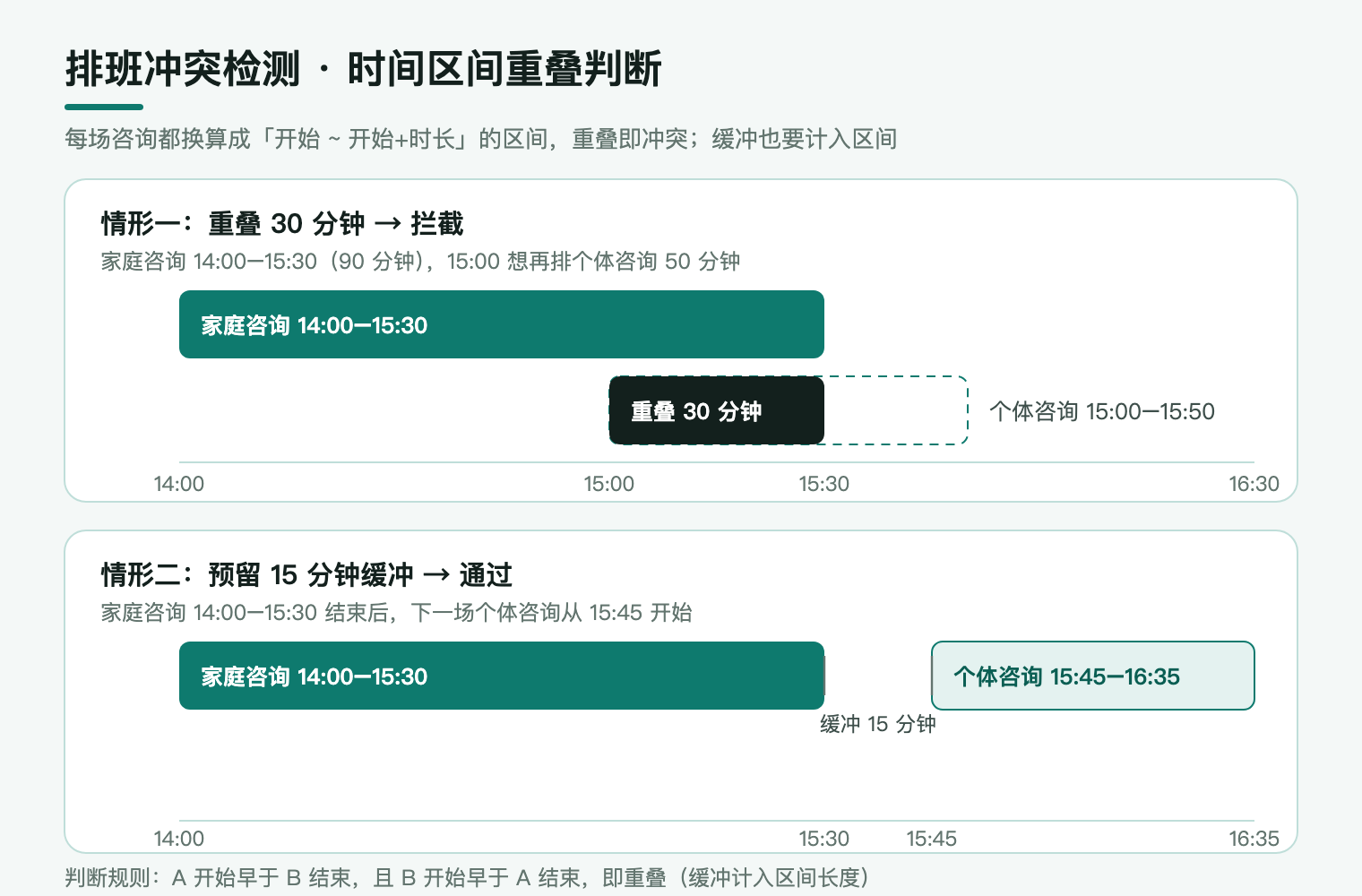1362x896 pixels.
Task: Click the 15:00 axis tick in 情形一
Action: tap(609, 484)
